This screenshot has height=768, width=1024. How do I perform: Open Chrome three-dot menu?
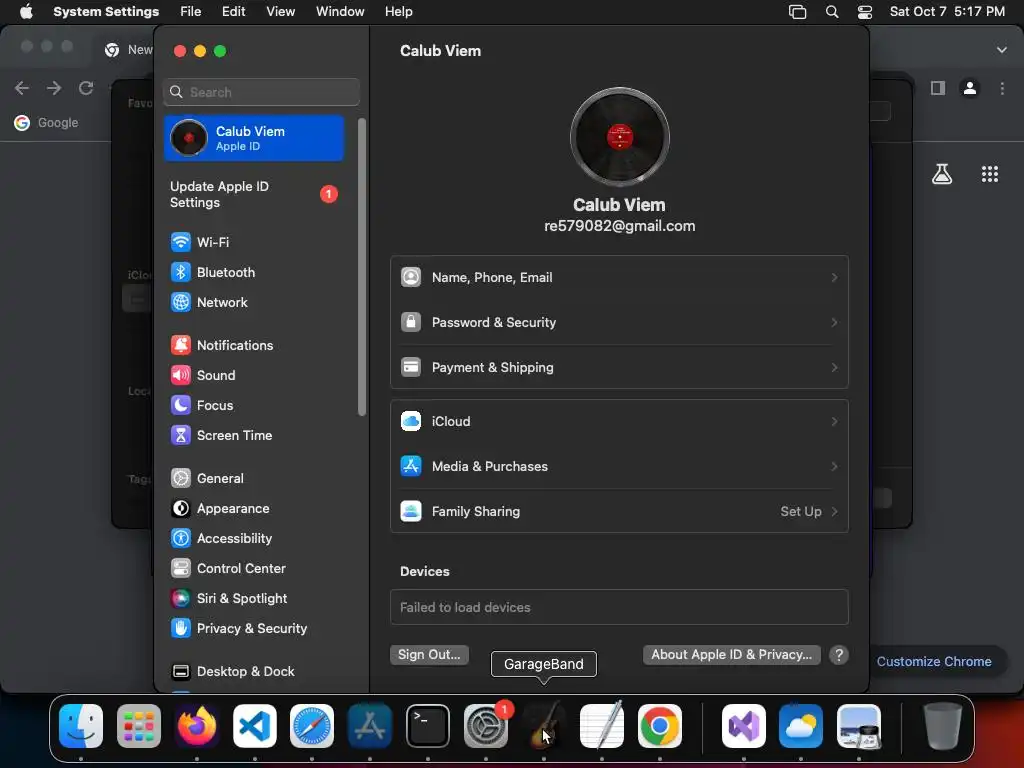pyautogui.click(x=1002, y=88)
